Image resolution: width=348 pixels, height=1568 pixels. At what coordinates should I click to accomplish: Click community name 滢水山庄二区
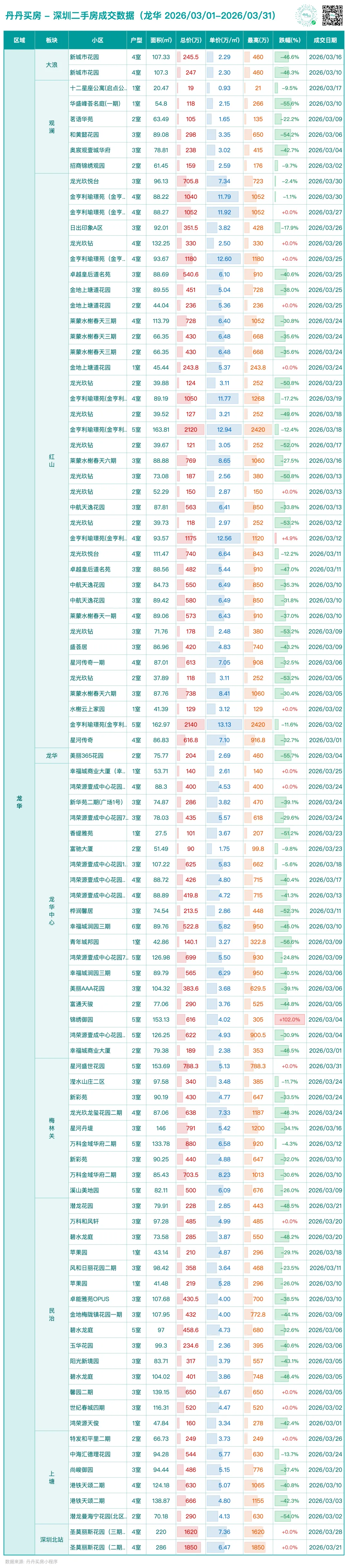[87, 1082]
